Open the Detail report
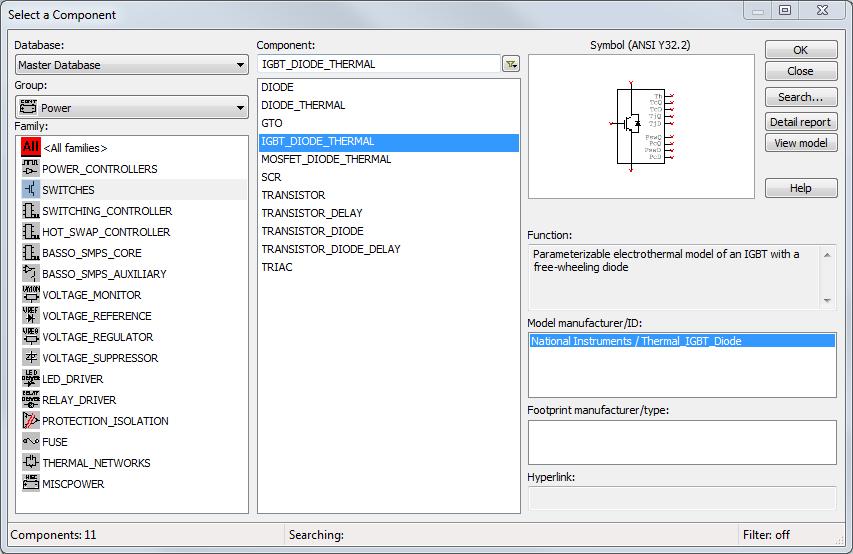This screenshot has width=853, height=554. [800, 122]
